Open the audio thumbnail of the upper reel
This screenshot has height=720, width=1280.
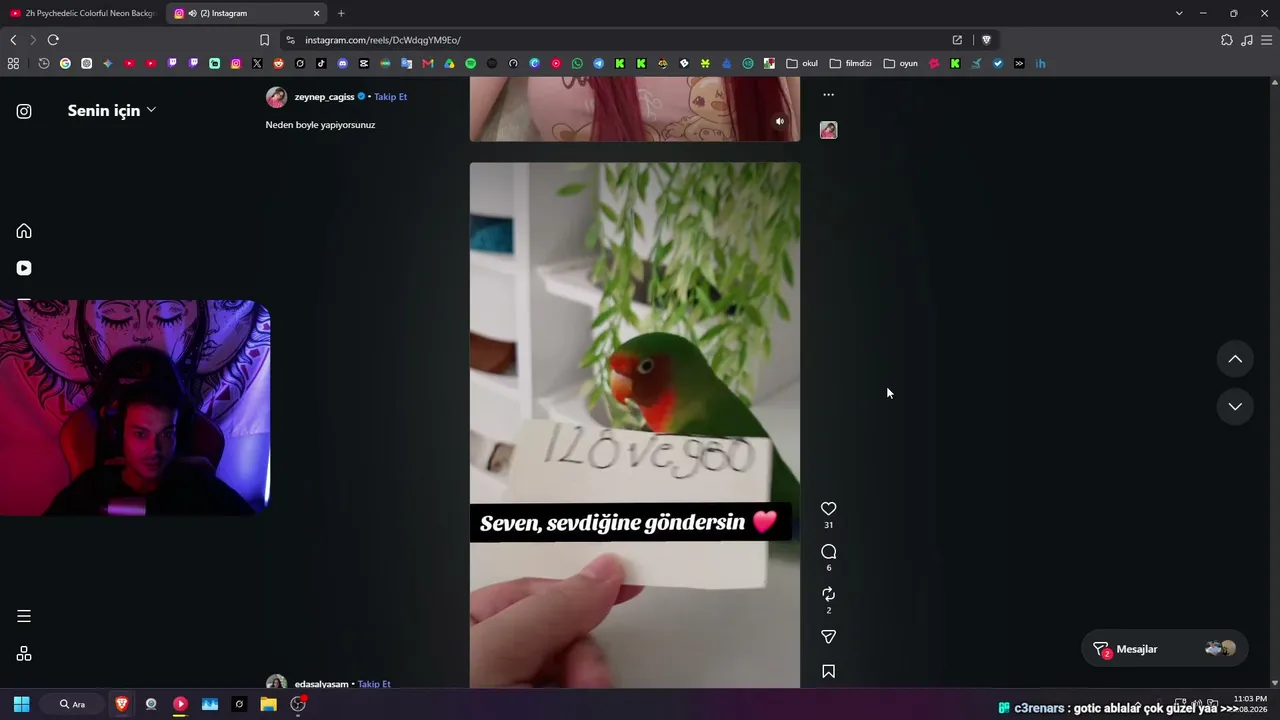pyautogui.click(x=828, y=130)
